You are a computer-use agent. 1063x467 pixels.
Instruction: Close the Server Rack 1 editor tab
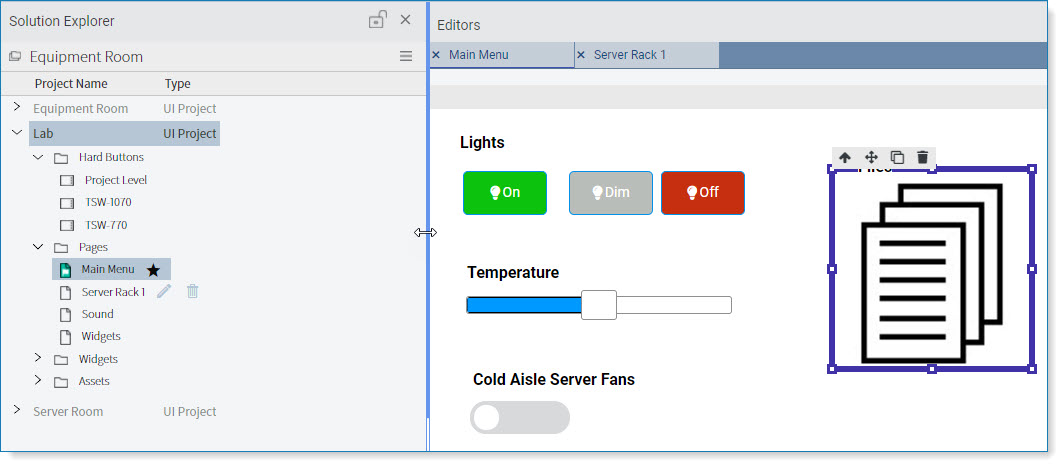pyautogui.click(x=581, y=55)
